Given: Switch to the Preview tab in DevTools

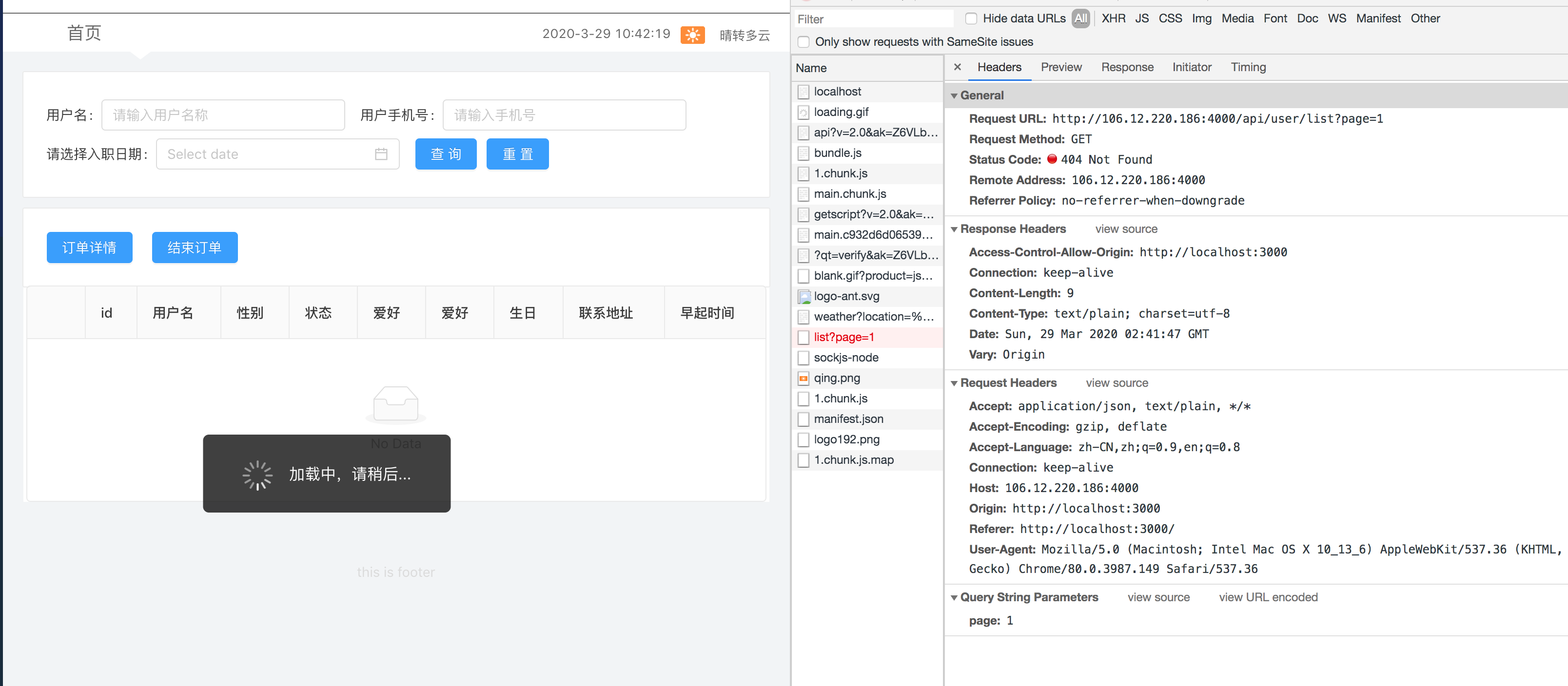Looking at the screenshot, I should coord(1062,67).
